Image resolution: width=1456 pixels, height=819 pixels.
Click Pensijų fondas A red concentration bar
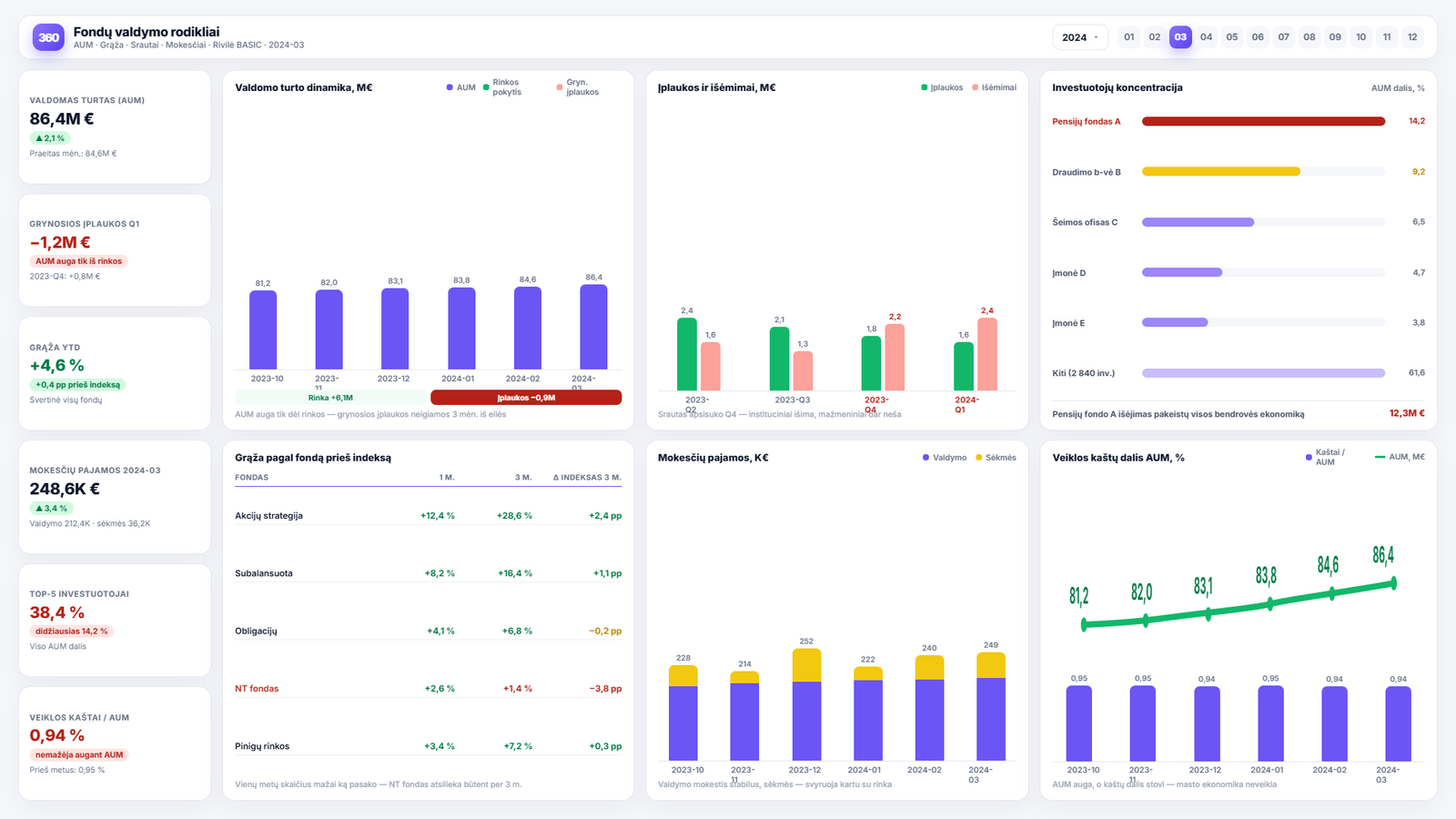point(1263,121)
